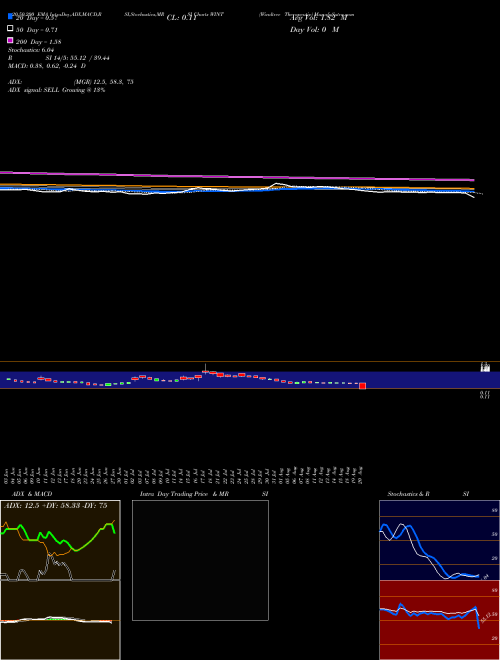The width and height of the screenshot is (500, 660).
Task: Click the white 50 Day EMA legend swatch
Action: 10,28
